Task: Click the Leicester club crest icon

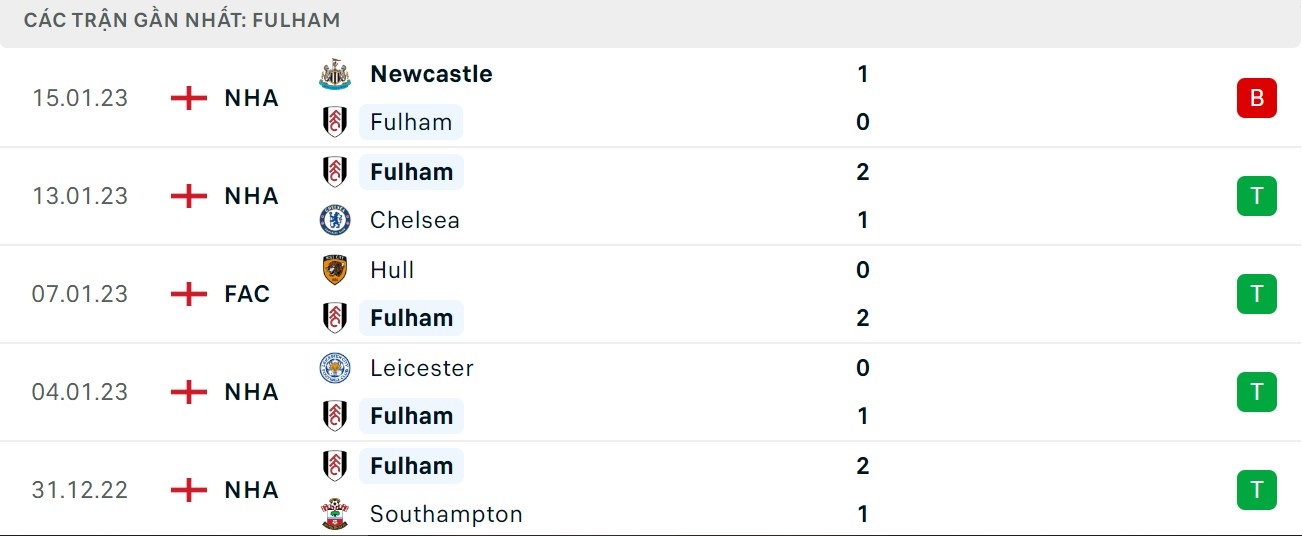Action: (335, 368)
